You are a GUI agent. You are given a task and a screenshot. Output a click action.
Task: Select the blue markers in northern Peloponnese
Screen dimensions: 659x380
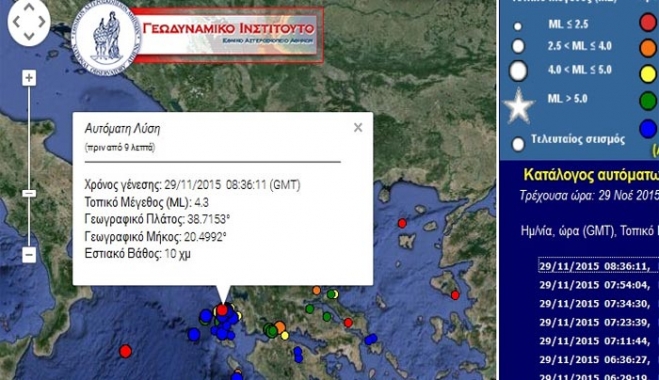pyautogui.click(x=298, y=354)
